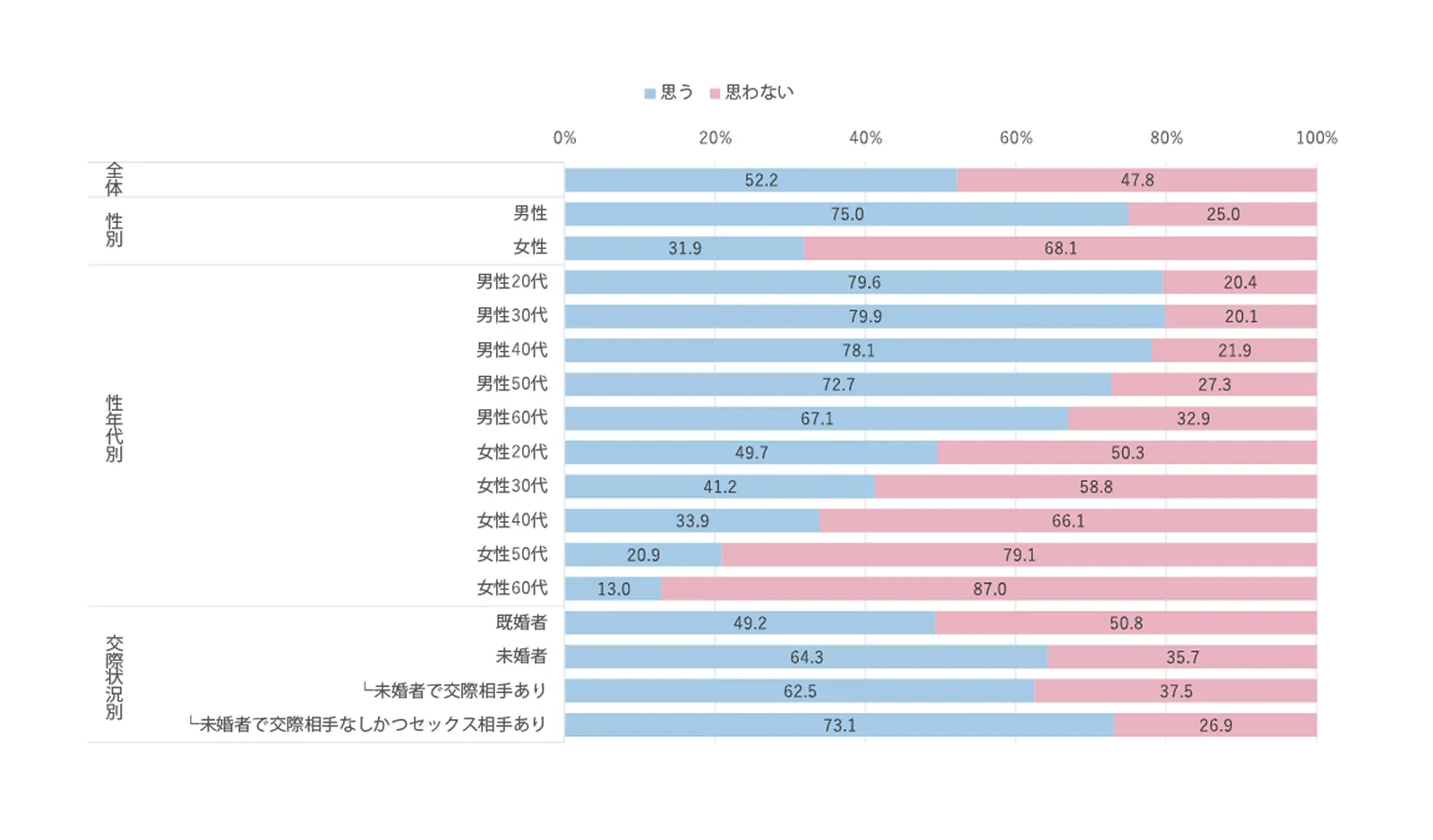Click the 女性50代 79.1 pink bar
The width and height of the screenshot is (1433, 840).
pyautogui.click(x=1018, y=554)
